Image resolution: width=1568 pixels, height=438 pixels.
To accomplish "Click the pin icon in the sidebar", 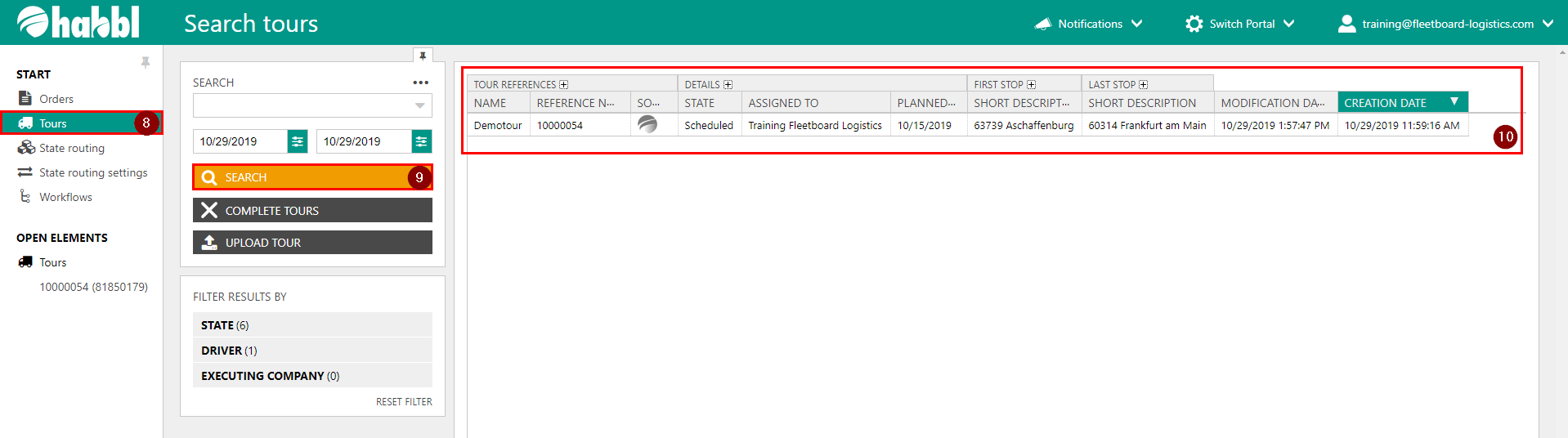I will point(146,63).
